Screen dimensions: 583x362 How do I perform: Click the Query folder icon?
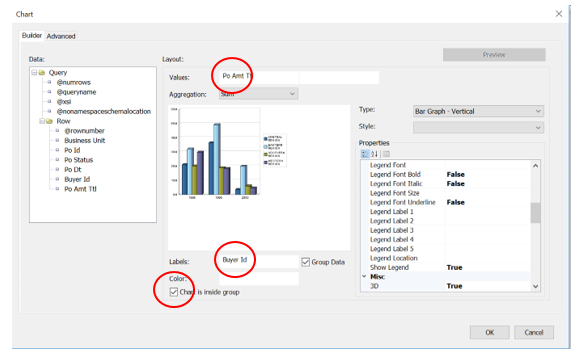pyautogui.click(x=42, y=72)
